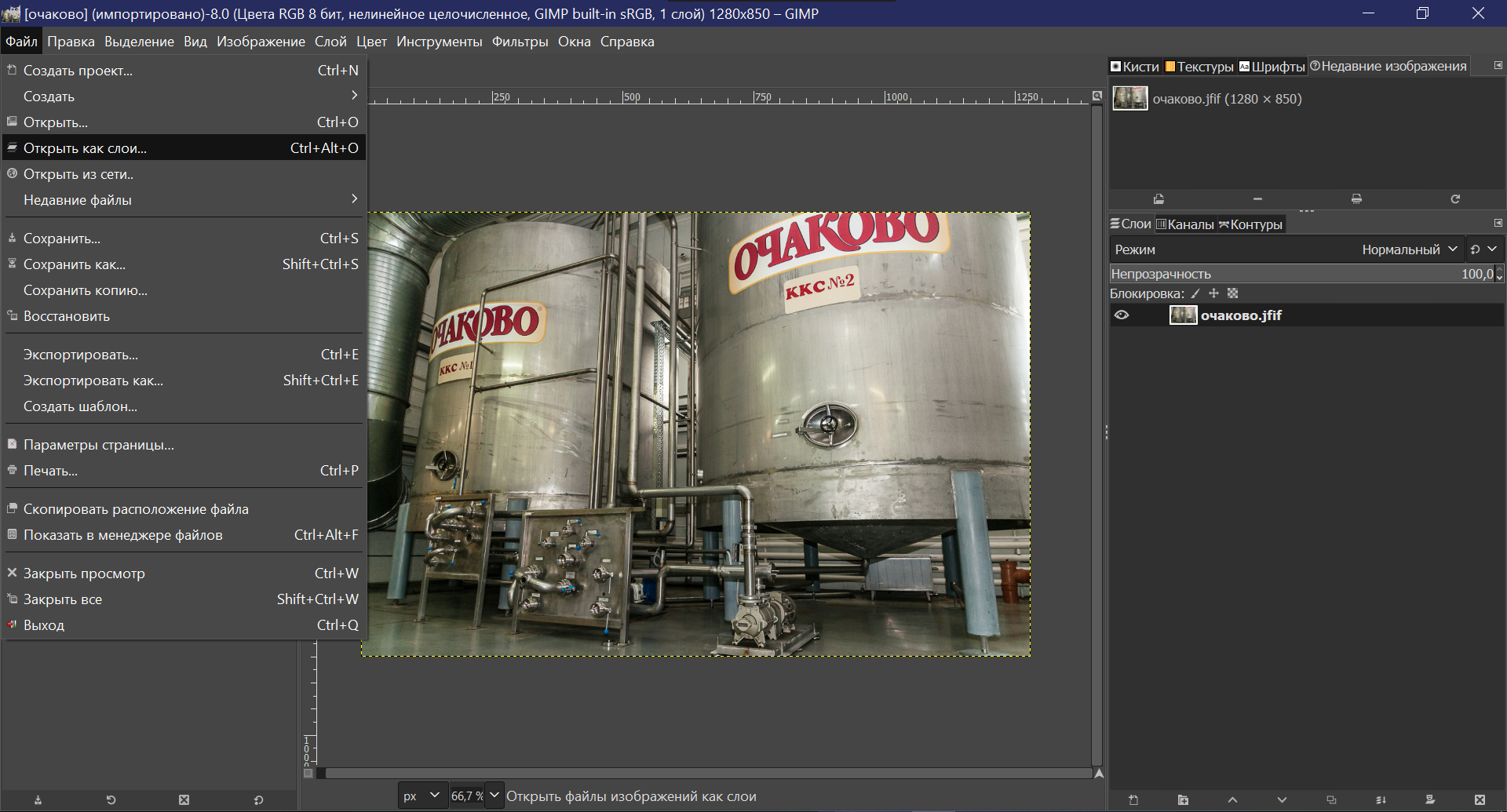Duplicate the layer via the bottom panel icon

click(1331, 799)
